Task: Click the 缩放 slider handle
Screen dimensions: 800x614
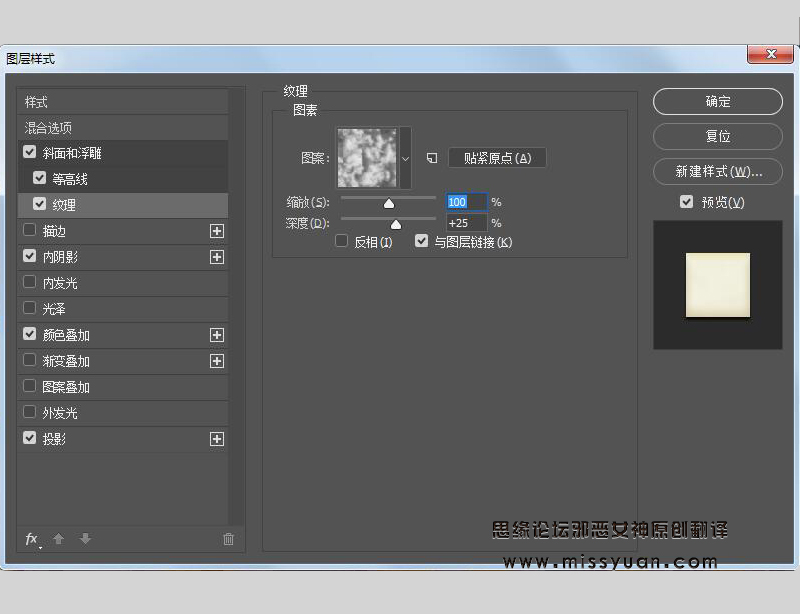Action: point(389,204)
